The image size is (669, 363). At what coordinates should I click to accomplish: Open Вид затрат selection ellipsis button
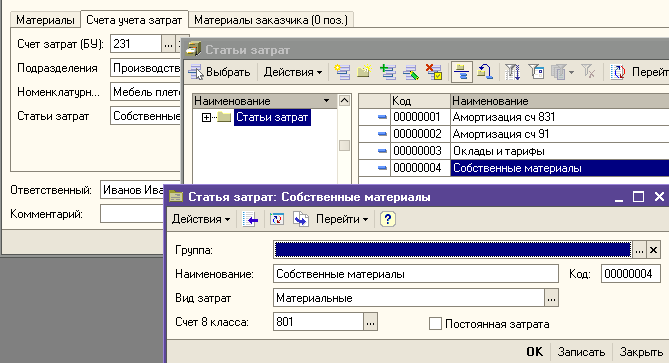click(551, 298)
